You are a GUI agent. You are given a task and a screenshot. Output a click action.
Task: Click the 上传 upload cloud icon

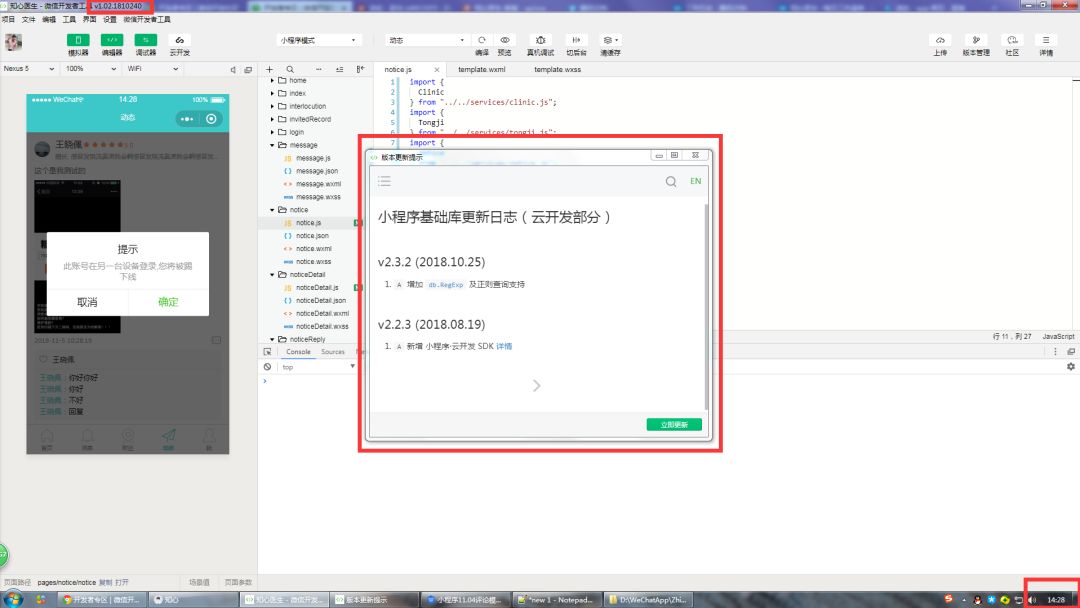[x=940, y=40]
